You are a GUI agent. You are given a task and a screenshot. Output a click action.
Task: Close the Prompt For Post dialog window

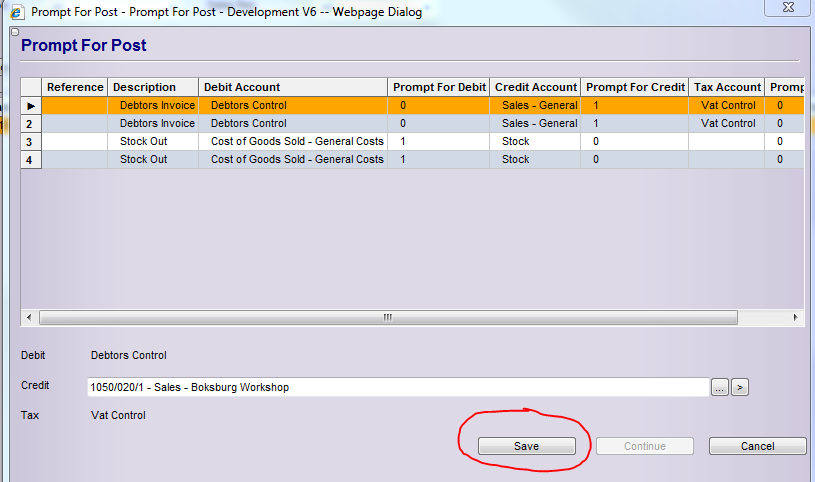coord(792,9)
